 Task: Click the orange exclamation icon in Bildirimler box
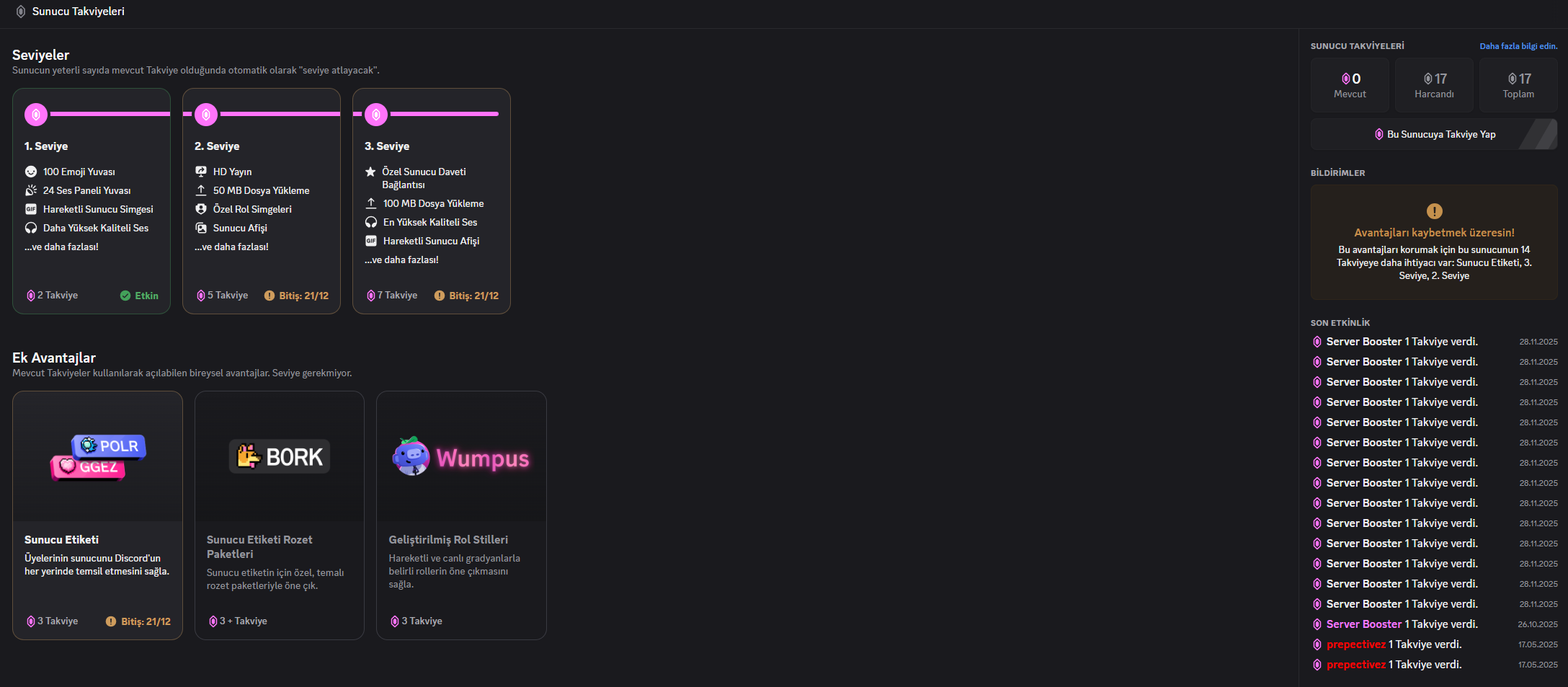1434,211
